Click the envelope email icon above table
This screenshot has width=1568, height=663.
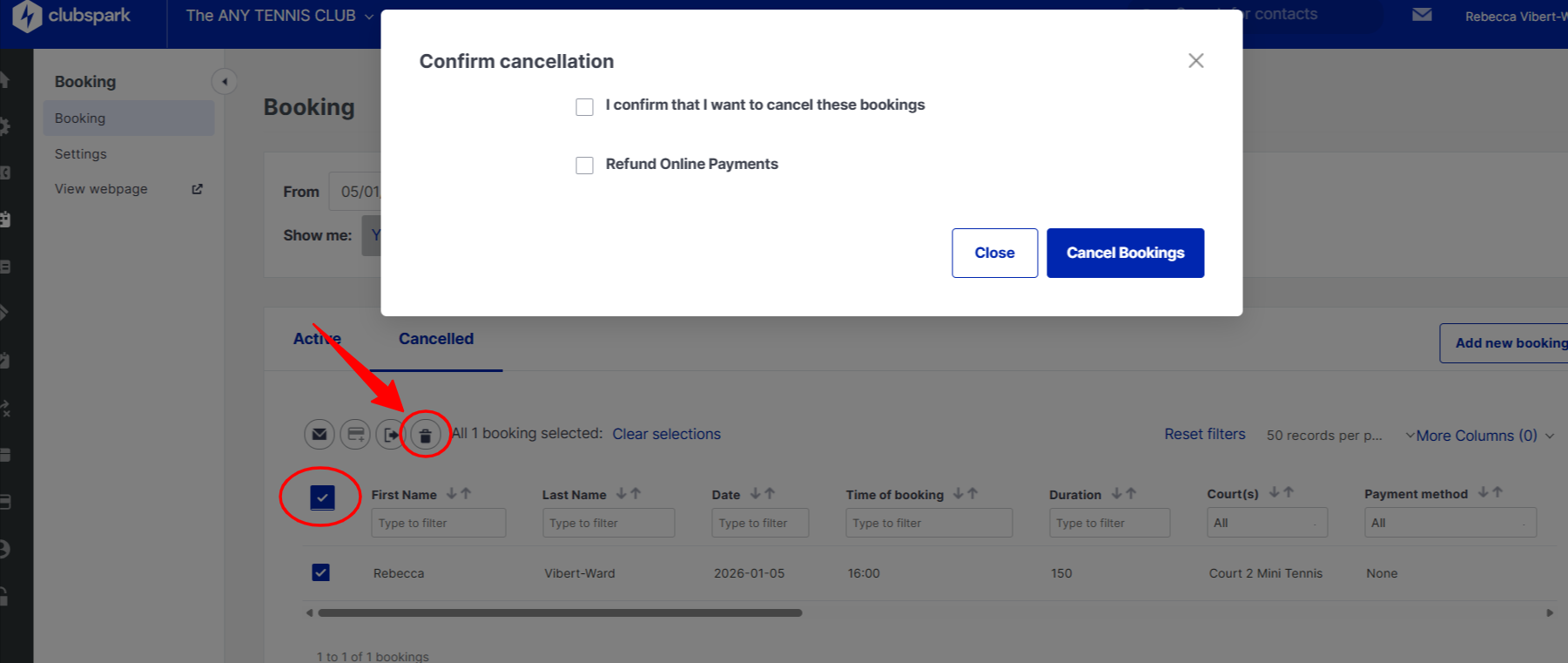(x=320, y=434)
